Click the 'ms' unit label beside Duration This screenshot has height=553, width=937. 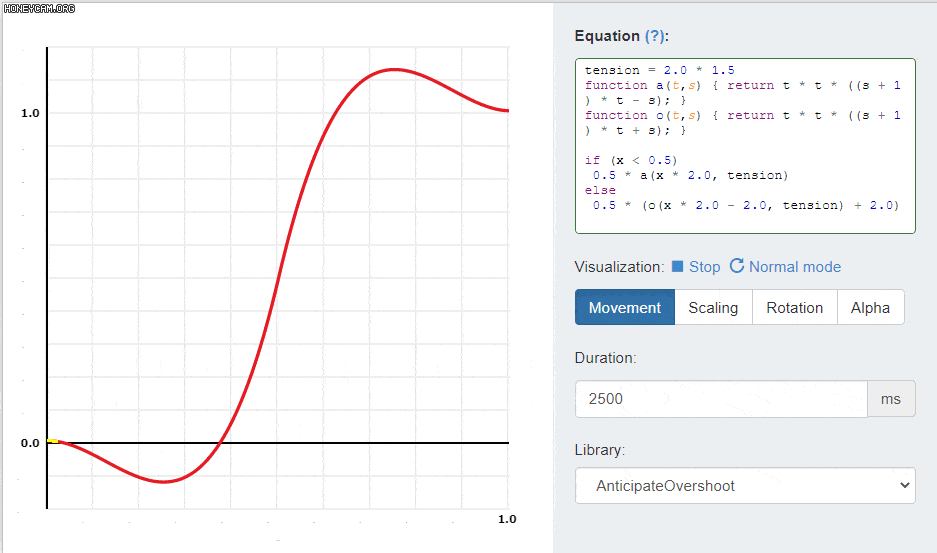click(x=891, y=399)
